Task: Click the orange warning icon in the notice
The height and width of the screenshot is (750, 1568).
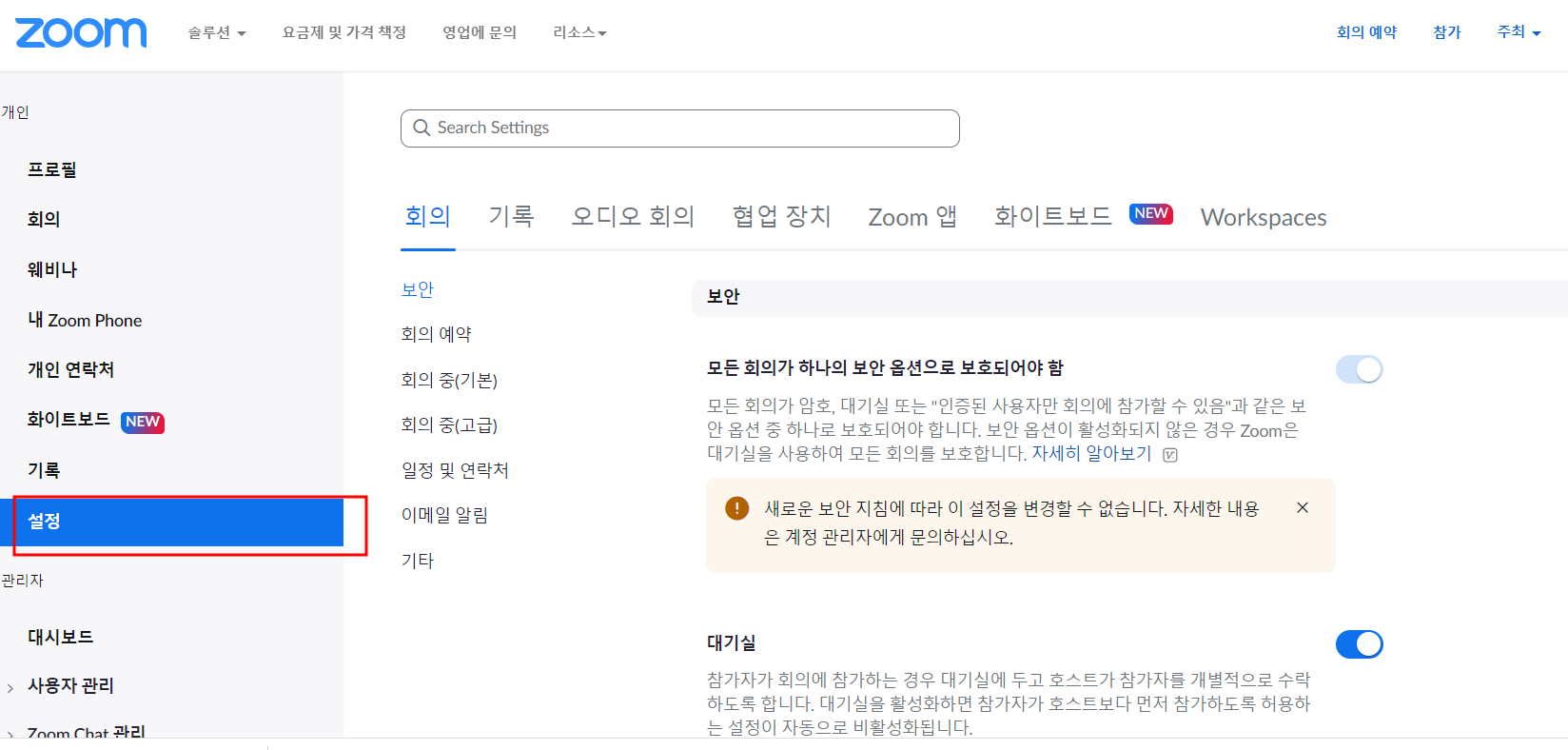Action: (736, 508)
